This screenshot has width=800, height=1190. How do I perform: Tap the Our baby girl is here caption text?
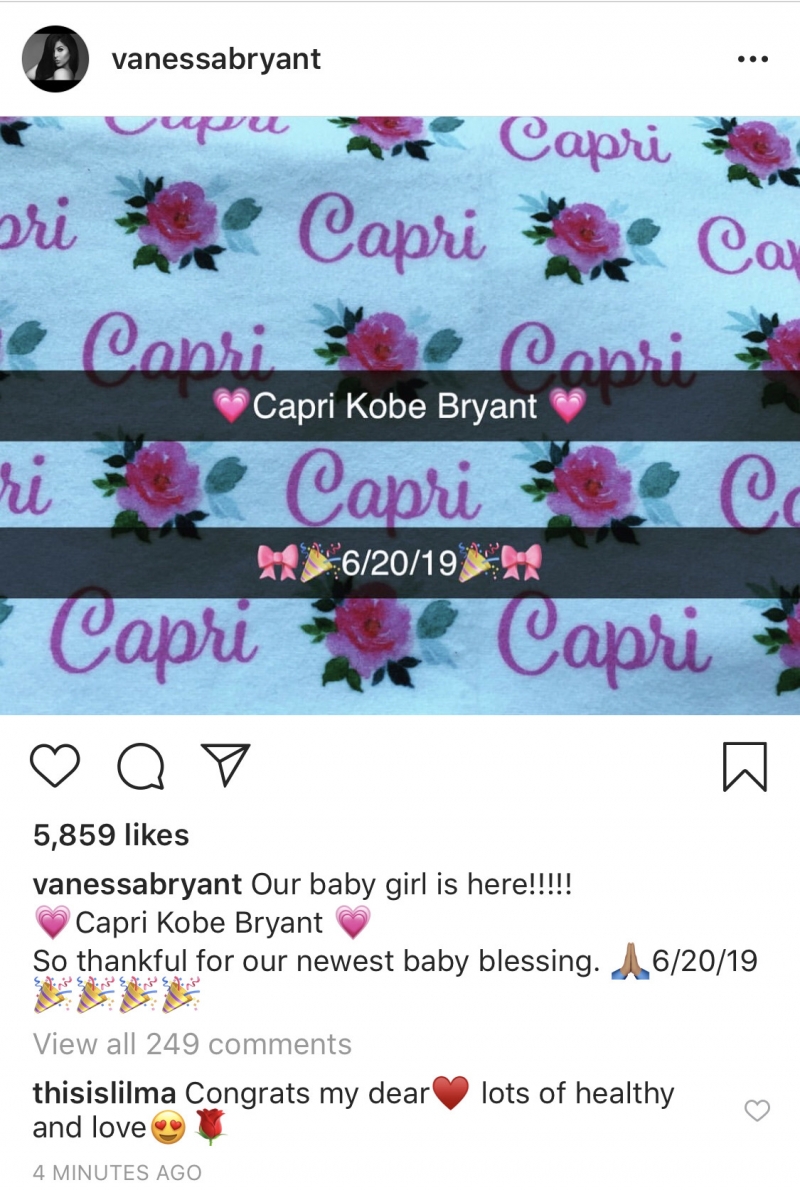411,884
